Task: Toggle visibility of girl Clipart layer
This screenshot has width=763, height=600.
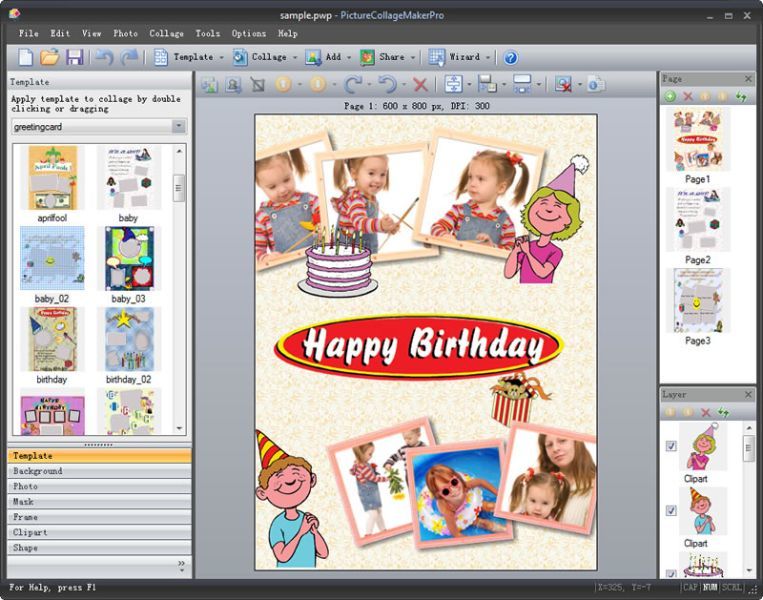Action: click(671, 446)
